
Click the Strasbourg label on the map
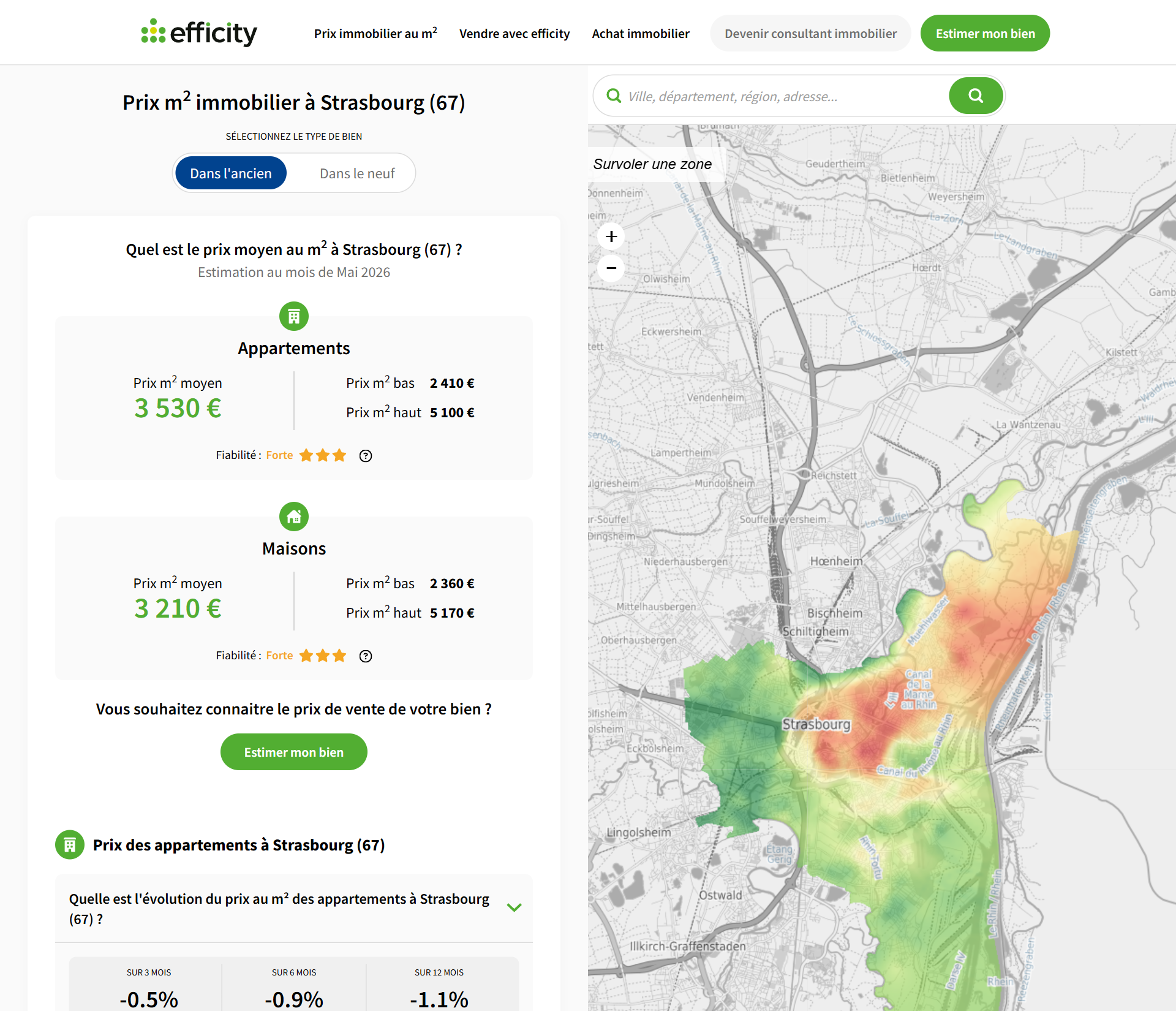[x=816, y=724]
